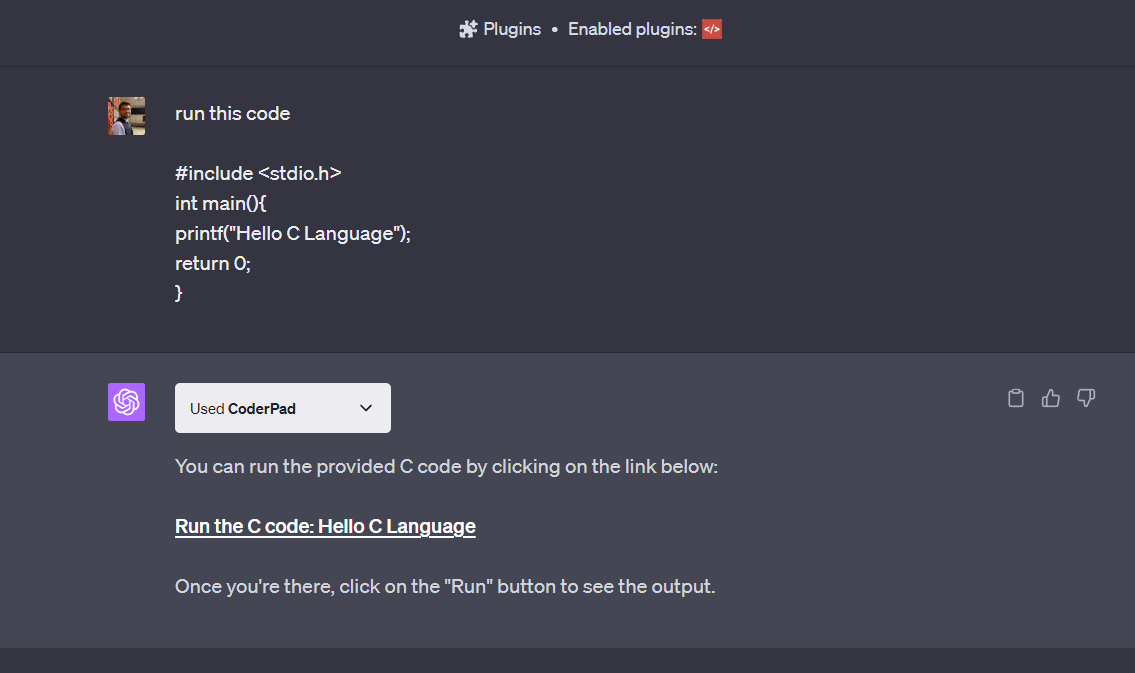Image resolution: width=1135 pixels, height=673 pixels.
Task: Click the printf "Hello C Language" line
Action: click(293, 233)
